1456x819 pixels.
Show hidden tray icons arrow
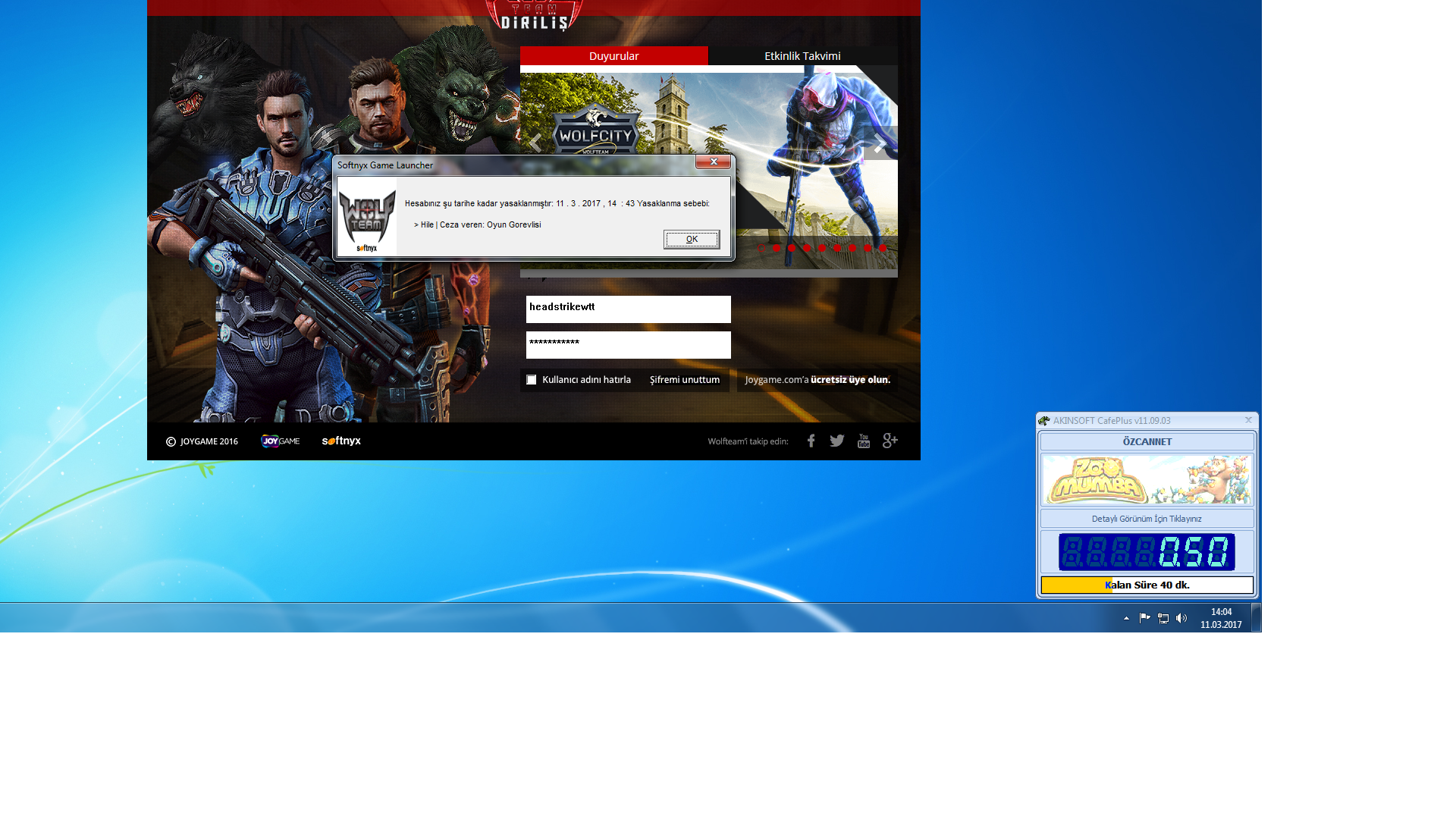[1126, 618]
